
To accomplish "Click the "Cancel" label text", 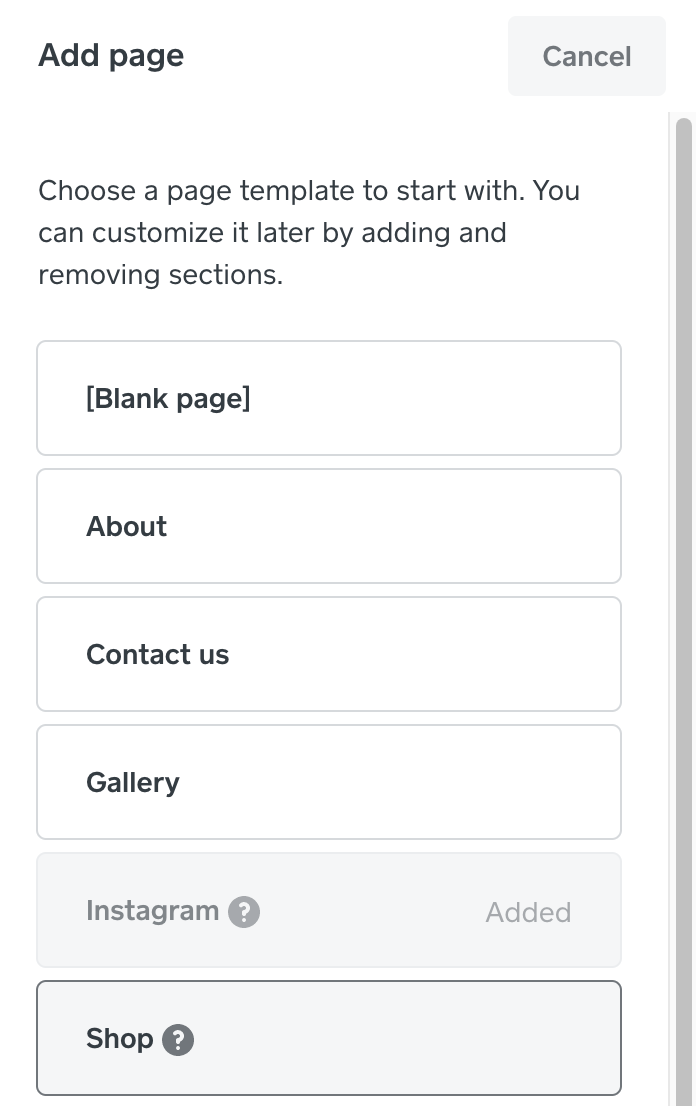I will click(586, 56).
